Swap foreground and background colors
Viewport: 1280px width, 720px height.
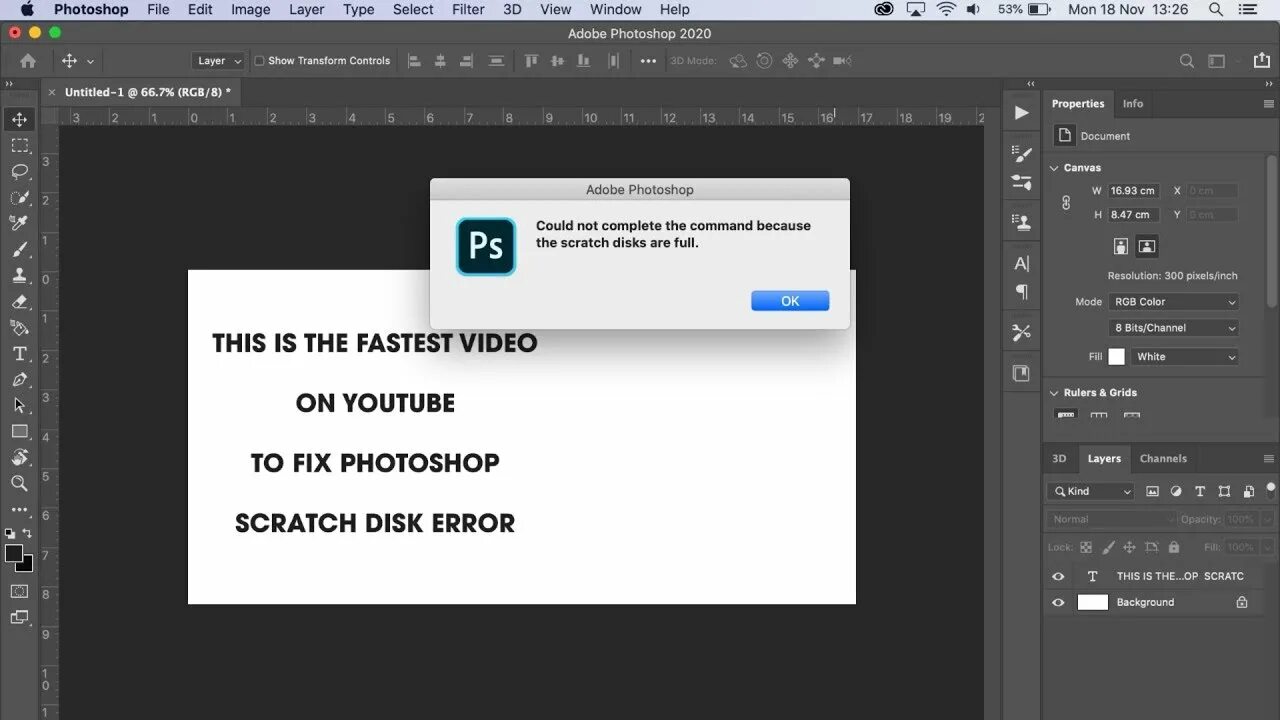27,533
